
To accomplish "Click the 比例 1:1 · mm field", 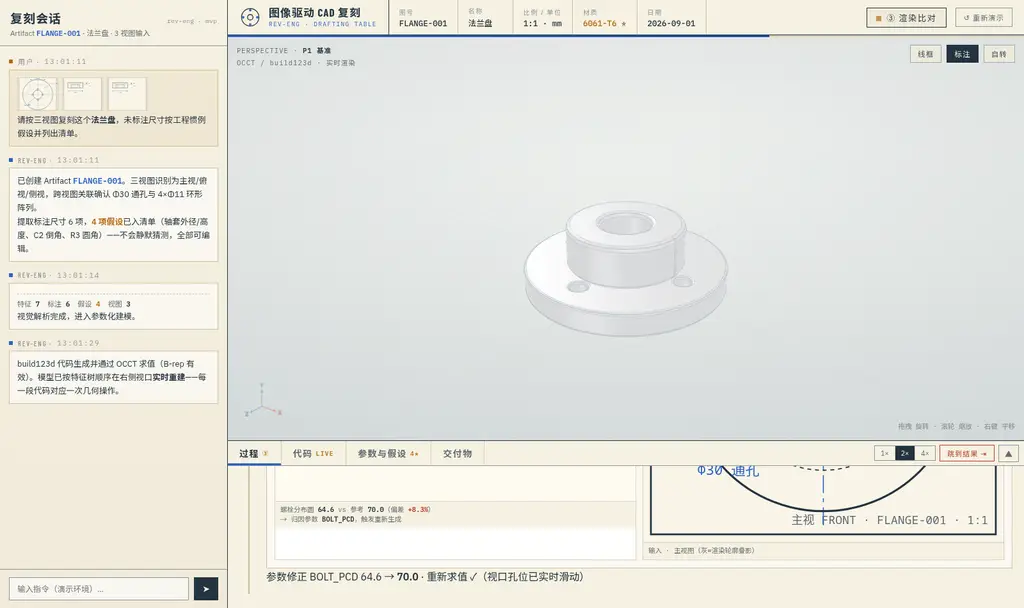I will (x=542, y=18).
